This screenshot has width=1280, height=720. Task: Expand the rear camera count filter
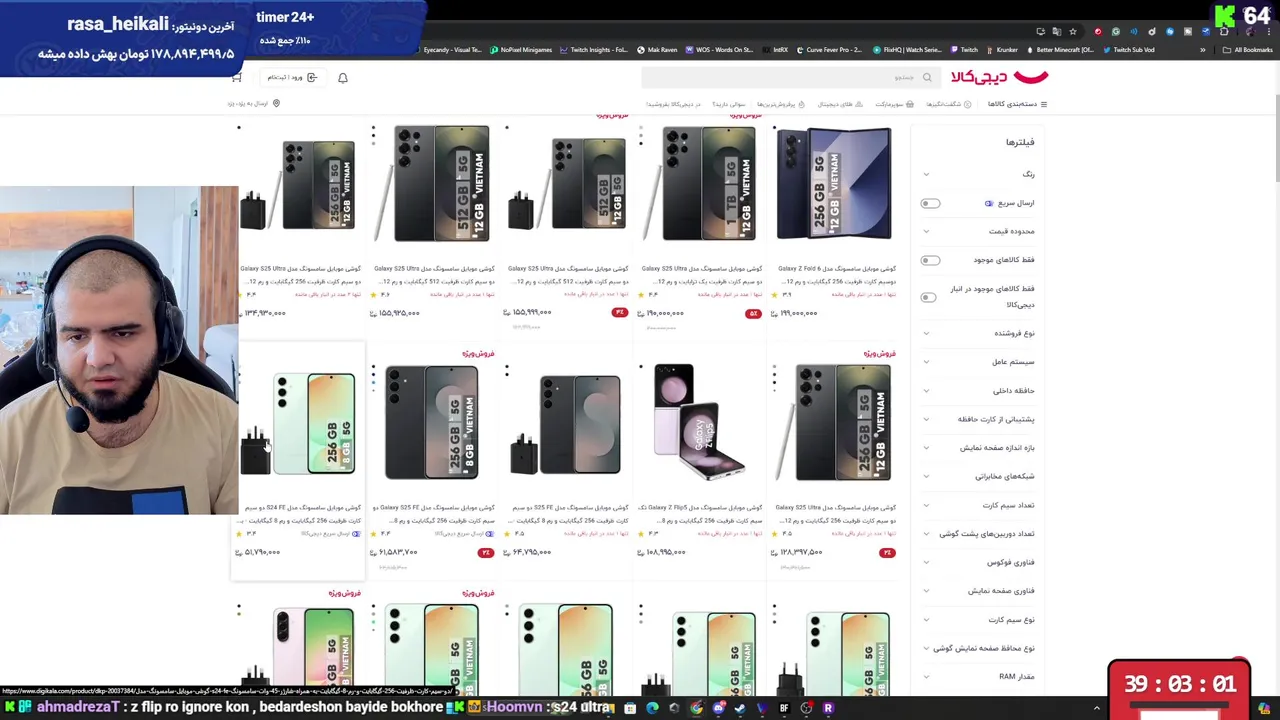(x=980, y=534)
